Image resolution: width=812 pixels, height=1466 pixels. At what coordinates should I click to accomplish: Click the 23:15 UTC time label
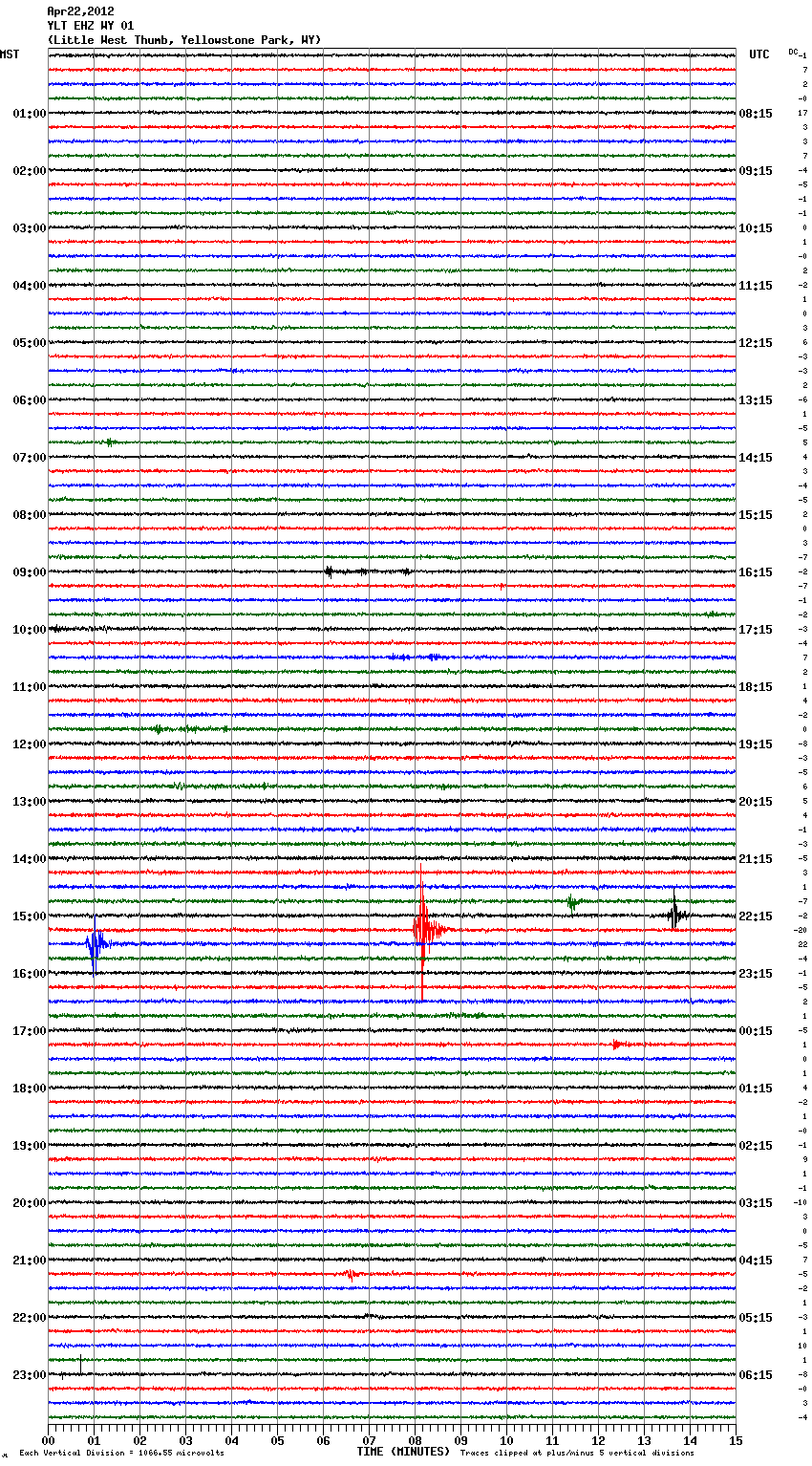756,974
